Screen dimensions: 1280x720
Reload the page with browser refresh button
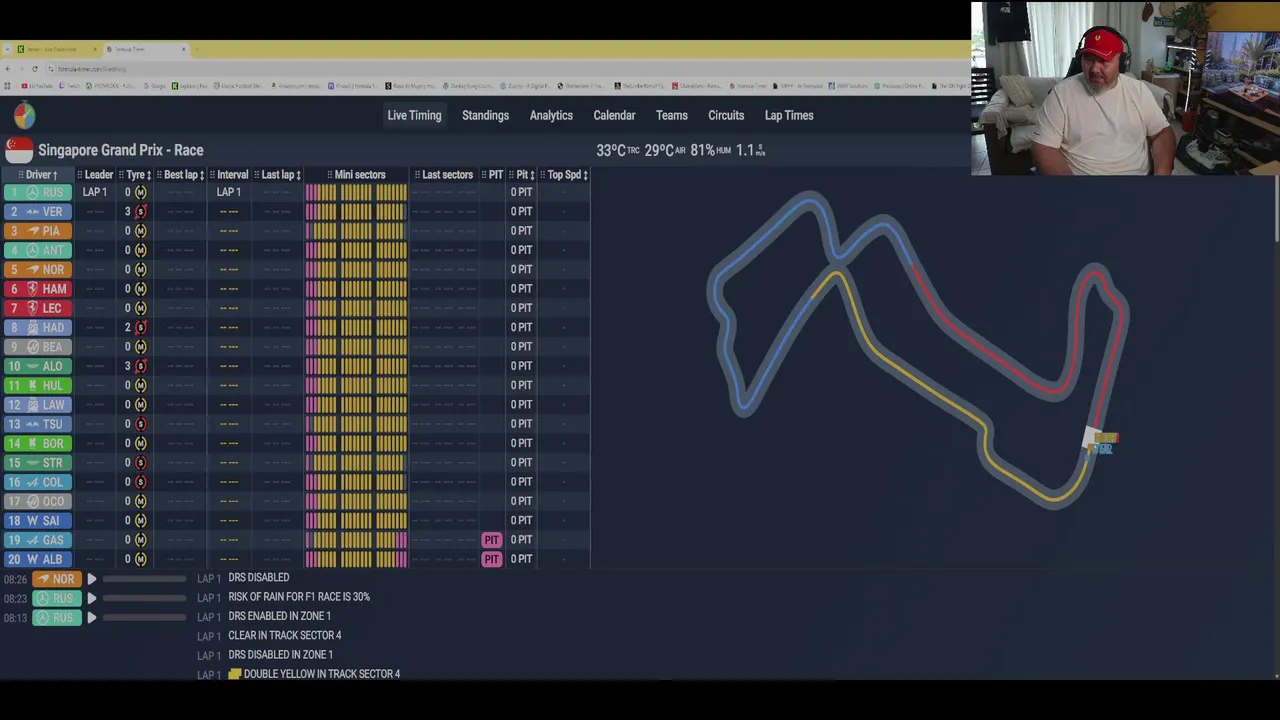pos(35,69)
